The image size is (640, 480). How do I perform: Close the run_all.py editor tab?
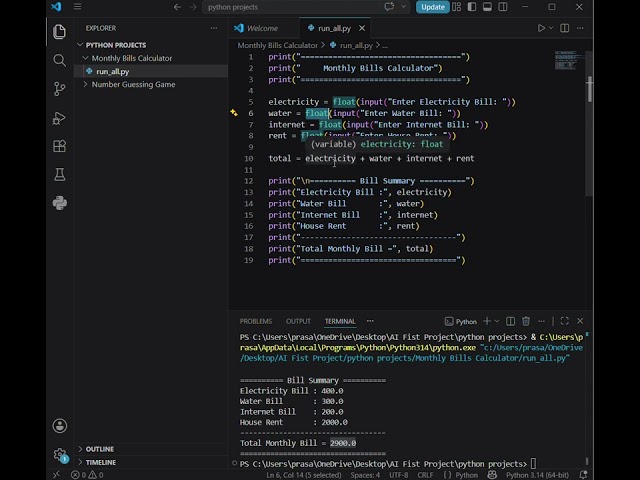(362, 28)
